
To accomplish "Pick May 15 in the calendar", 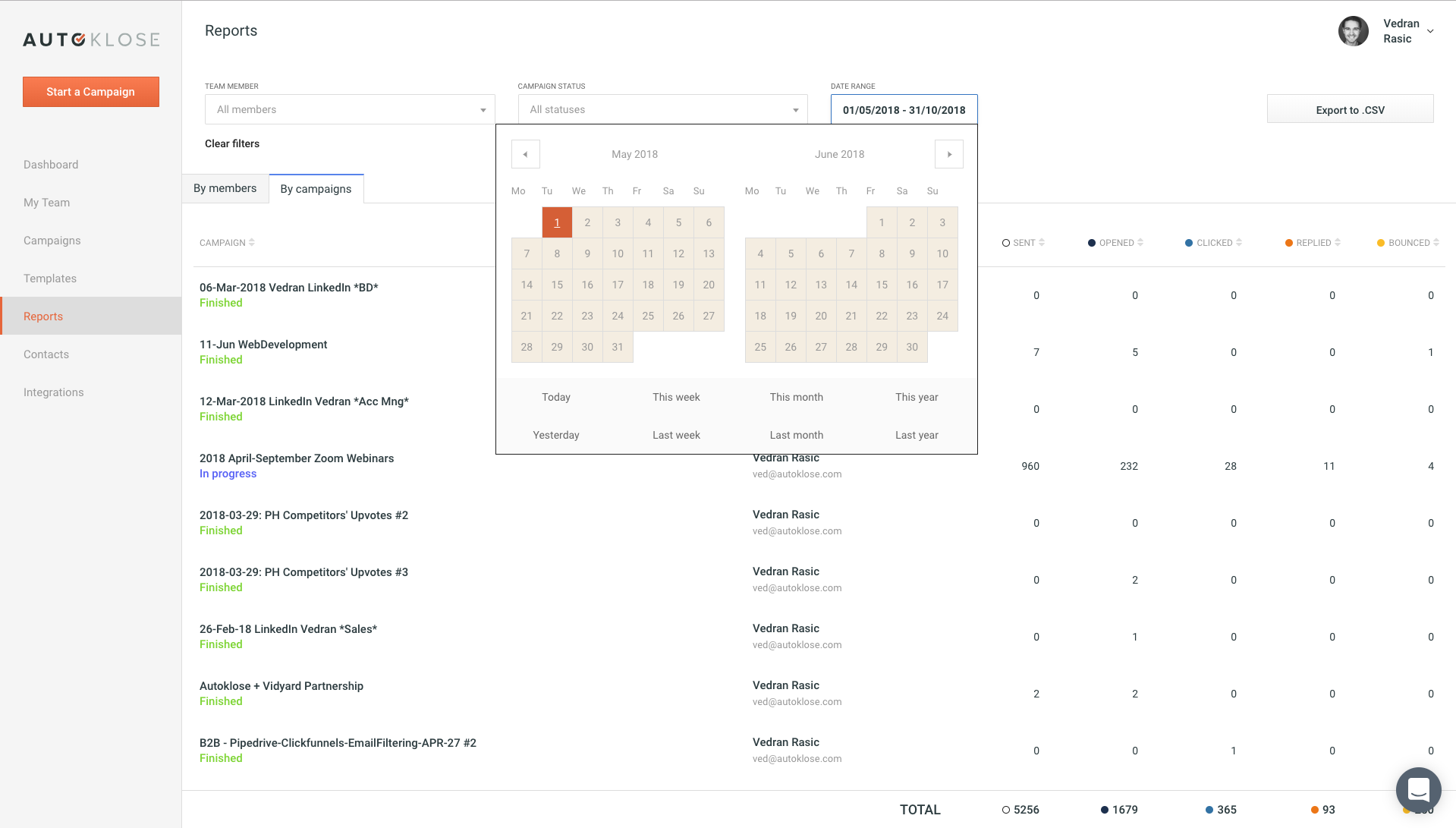I will coord(557,285).
